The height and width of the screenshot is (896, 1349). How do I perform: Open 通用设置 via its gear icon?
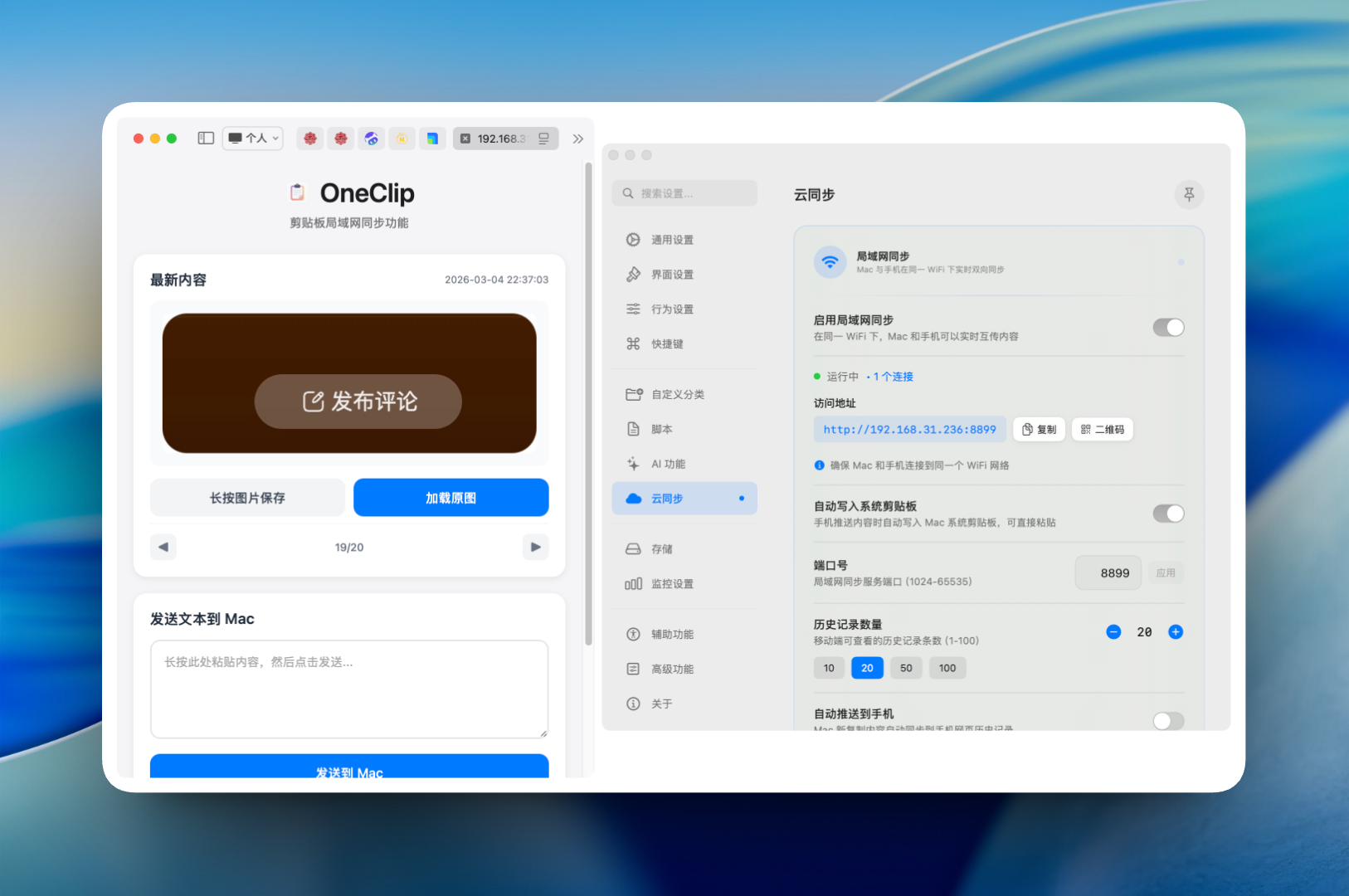point(633,239)
